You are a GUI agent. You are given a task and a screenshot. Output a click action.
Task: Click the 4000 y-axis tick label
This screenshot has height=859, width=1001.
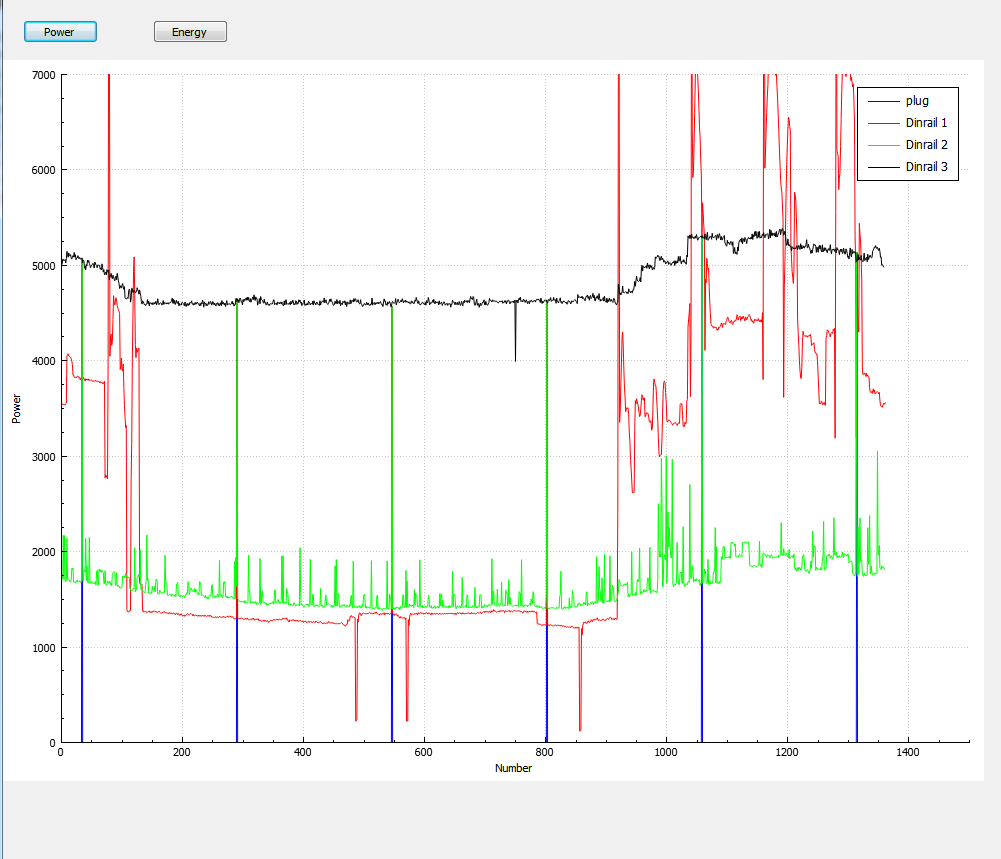(x=43, y=361)
